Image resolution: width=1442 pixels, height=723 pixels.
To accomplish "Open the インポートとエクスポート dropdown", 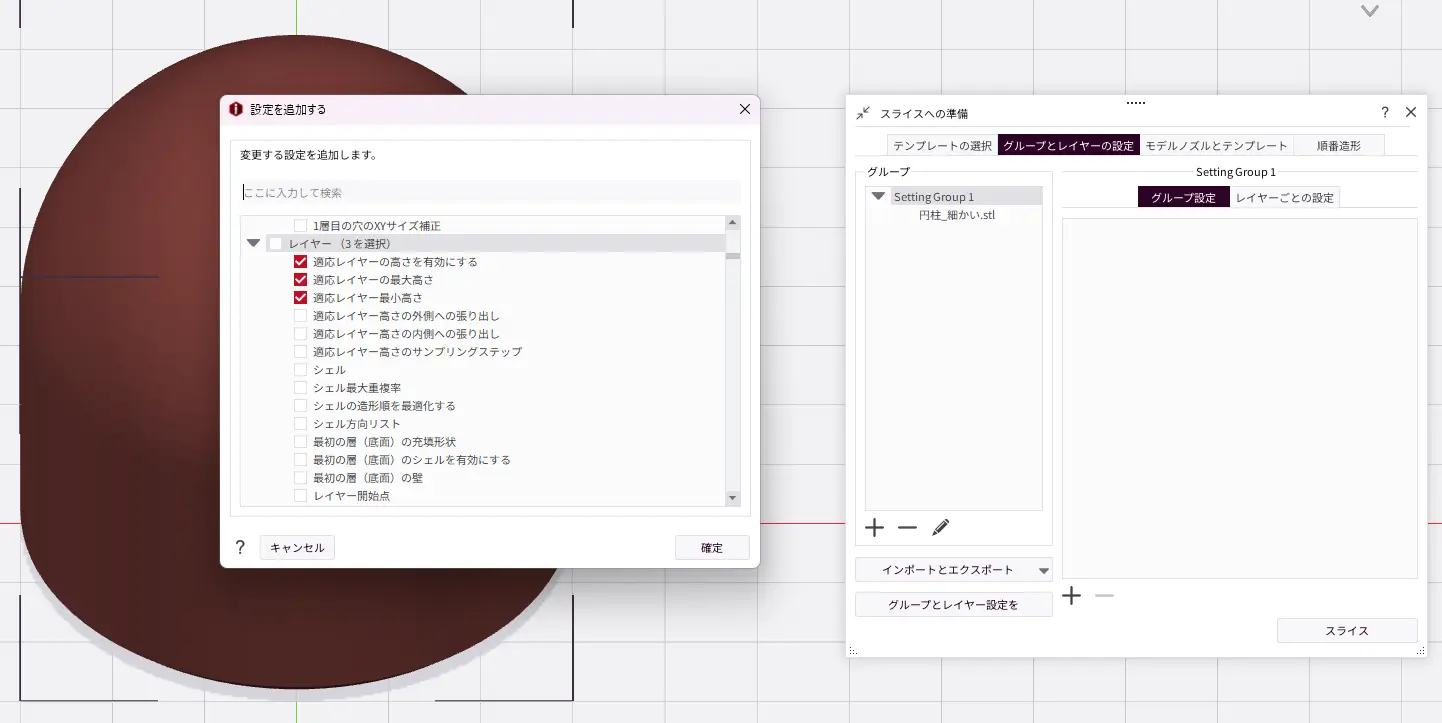I will [x=1044, y=570].
